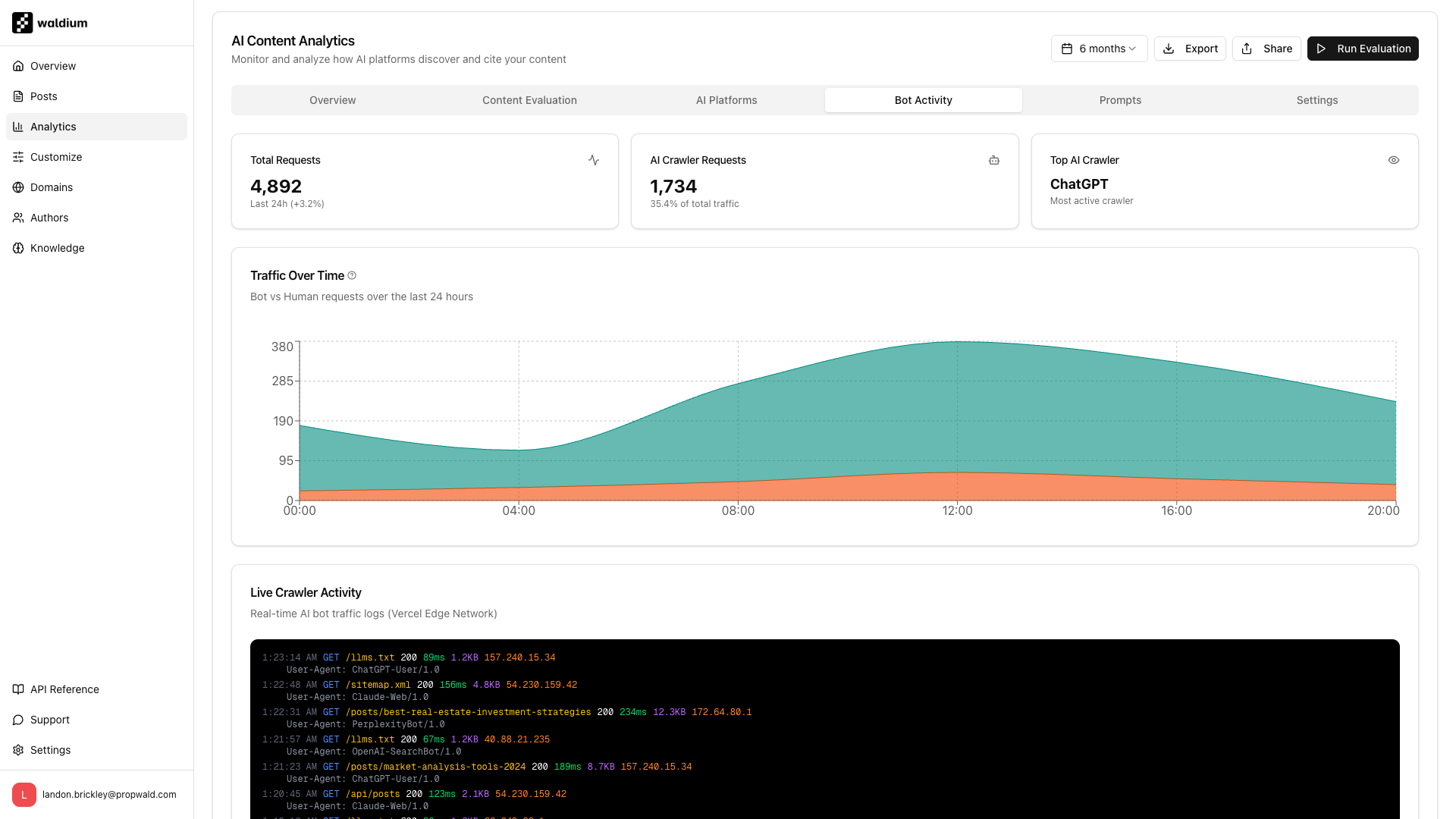Open the AI Platforms tab

click(726, 100)
